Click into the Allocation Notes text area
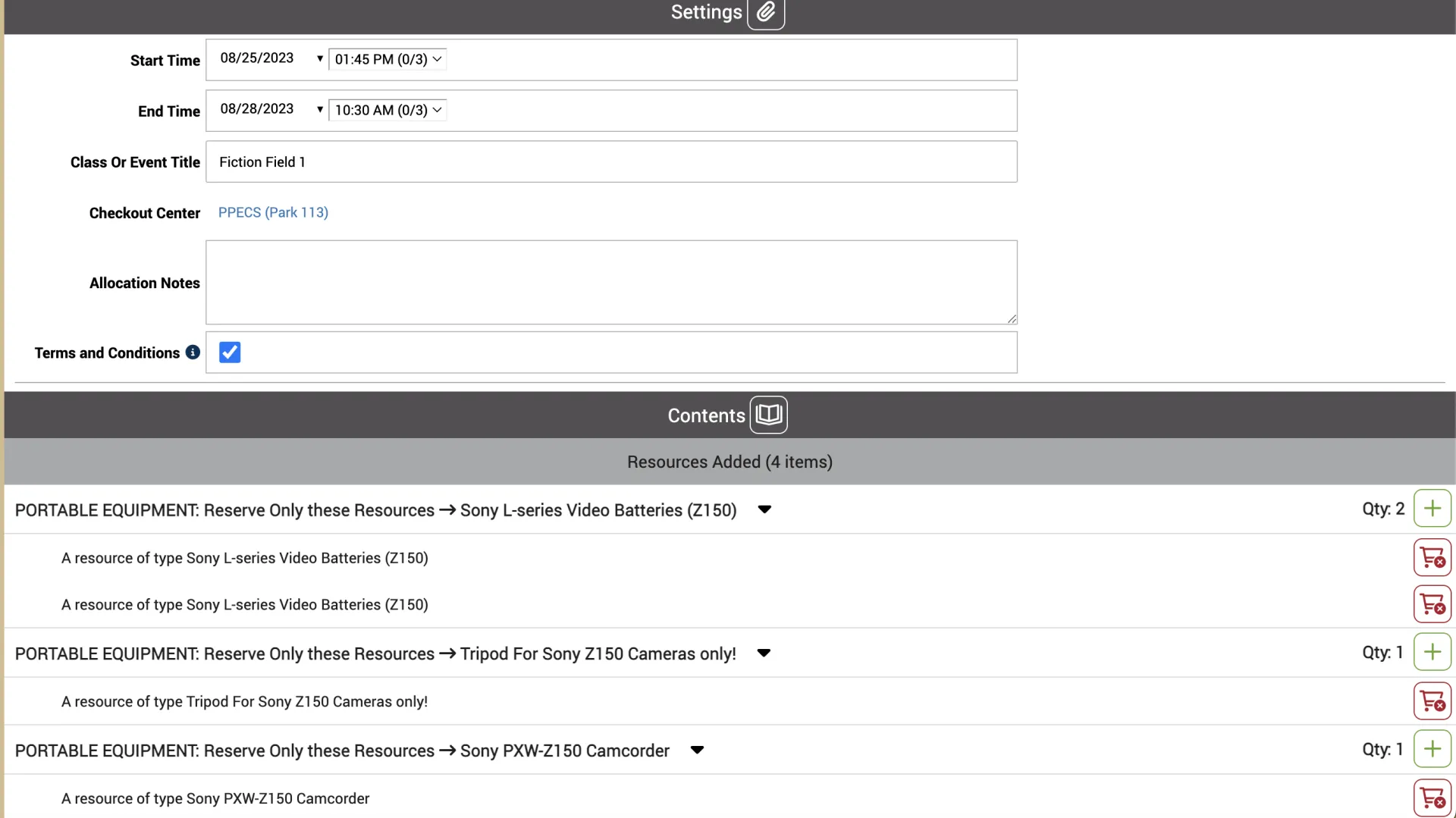This screenshot has height=818, width=1456. pos(610,282)
